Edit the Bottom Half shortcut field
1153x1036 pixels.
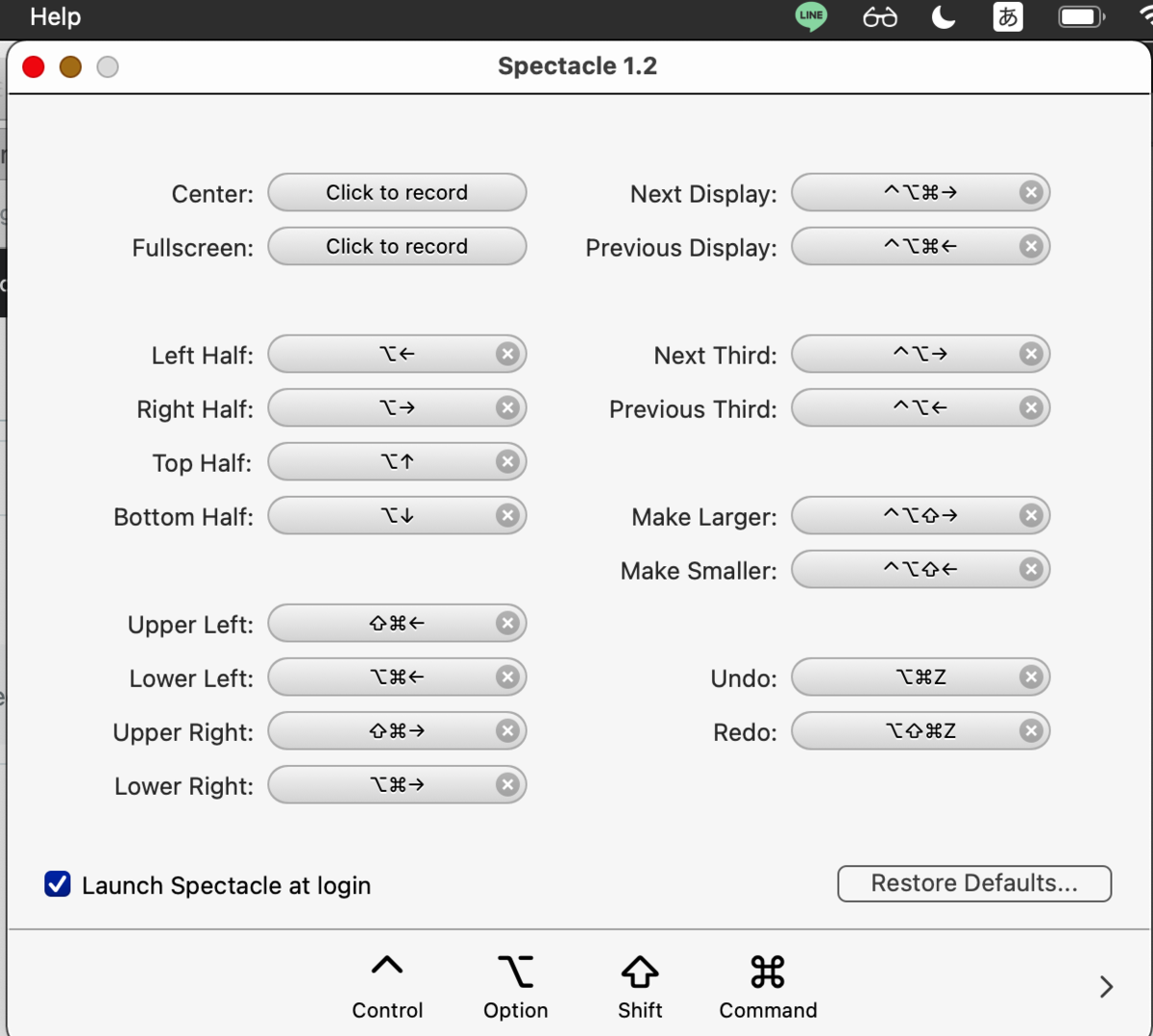click(x=397, y=515)
